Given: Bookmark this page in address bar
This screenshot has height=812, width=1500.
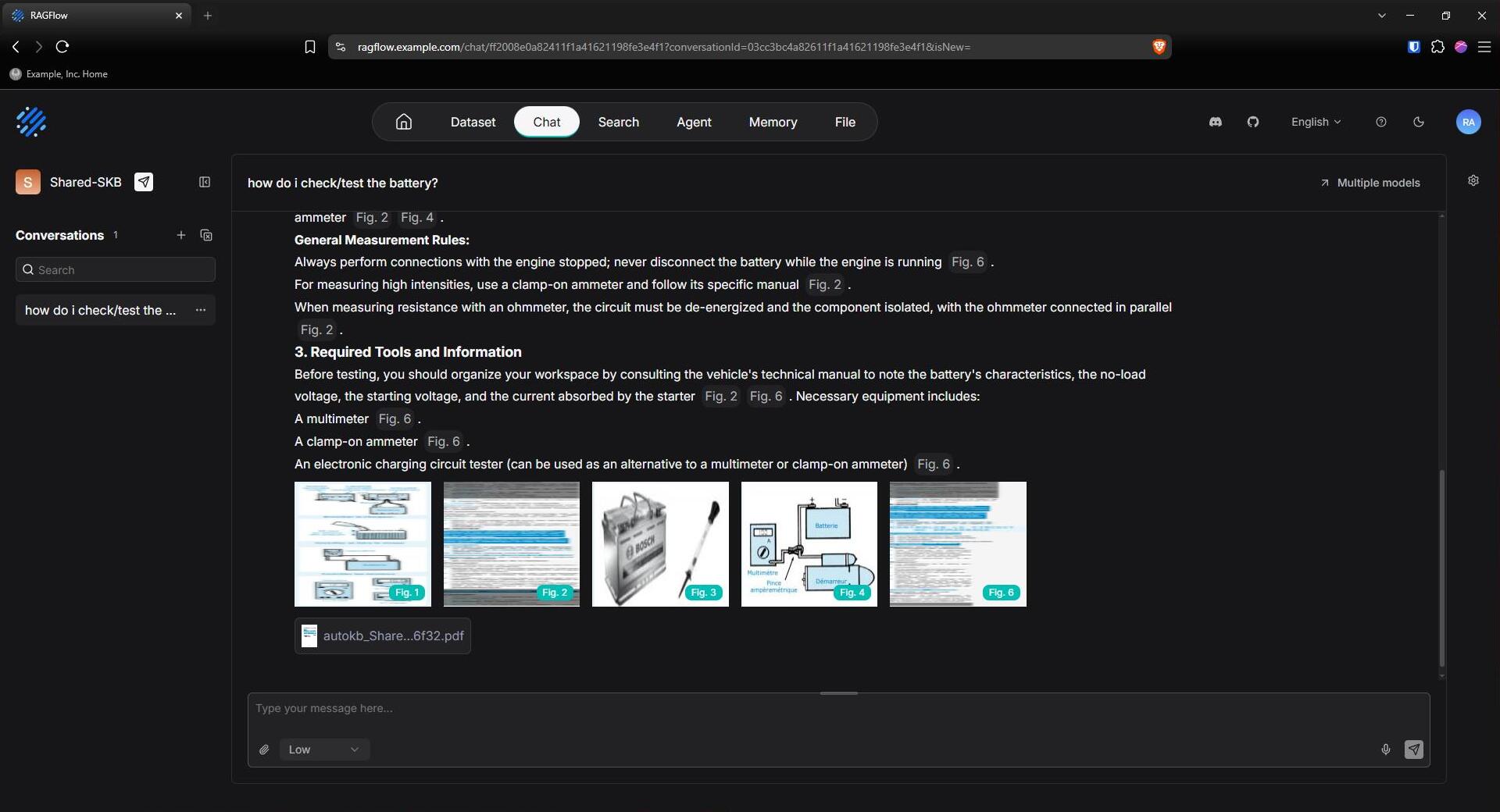Looking at the screenshot, I should [310, 47].
